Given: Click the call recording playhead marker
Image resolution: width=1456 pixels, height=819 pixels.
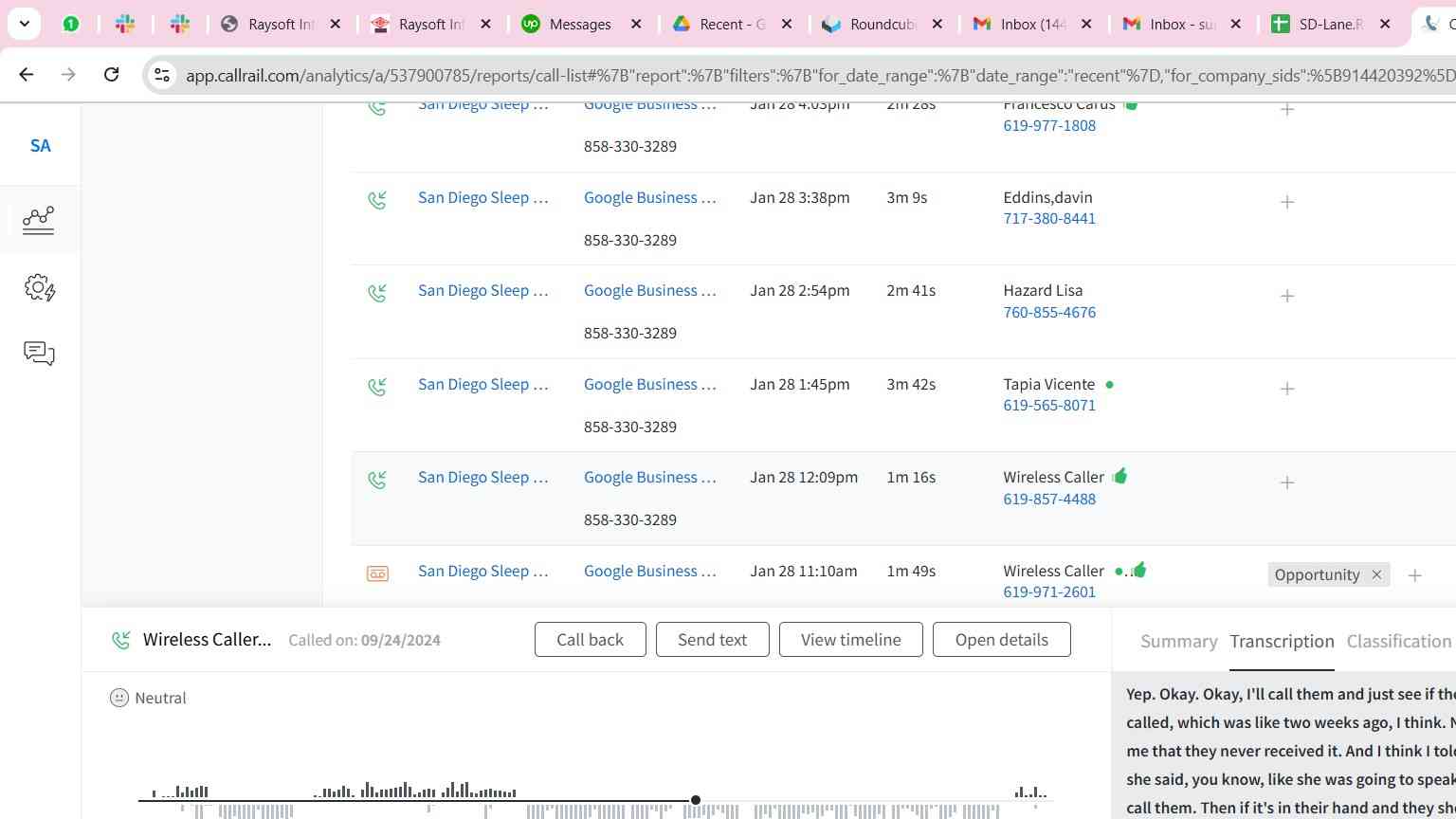Looking at the screenshot, I should (696, 800).
